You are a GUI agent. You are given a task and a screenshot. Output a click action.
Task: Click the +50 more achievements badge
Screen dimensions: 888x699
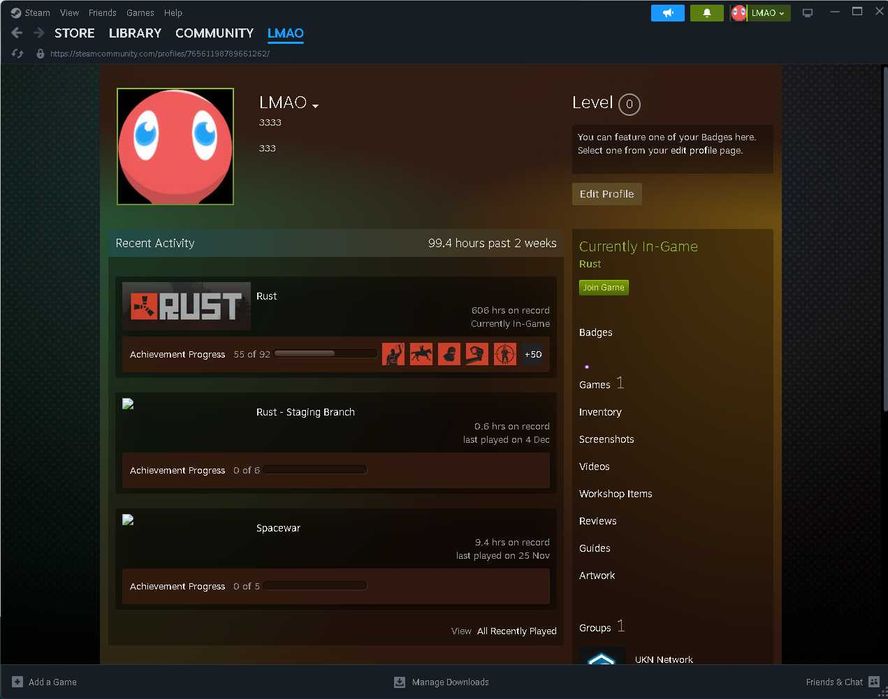click(533, 354)
